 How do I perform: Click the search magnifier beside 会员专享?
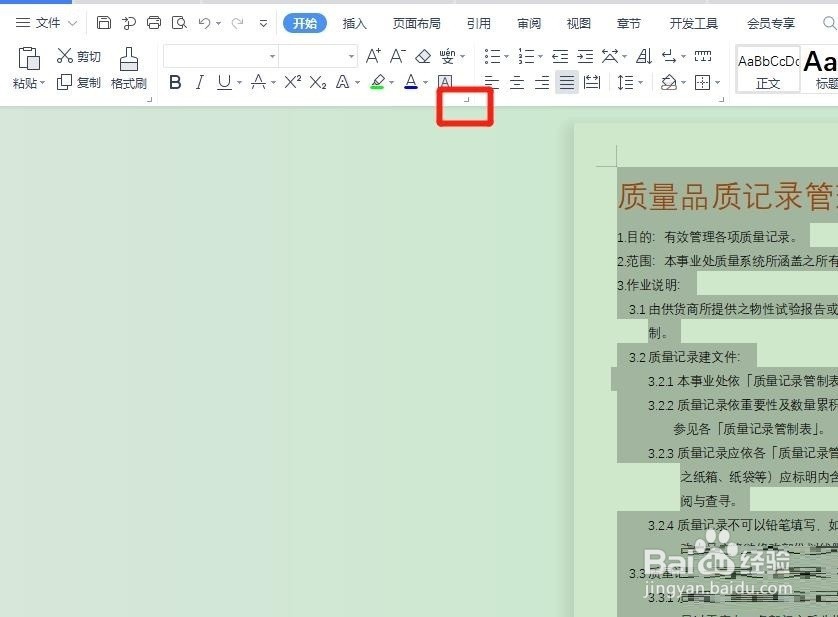[829, 23]
